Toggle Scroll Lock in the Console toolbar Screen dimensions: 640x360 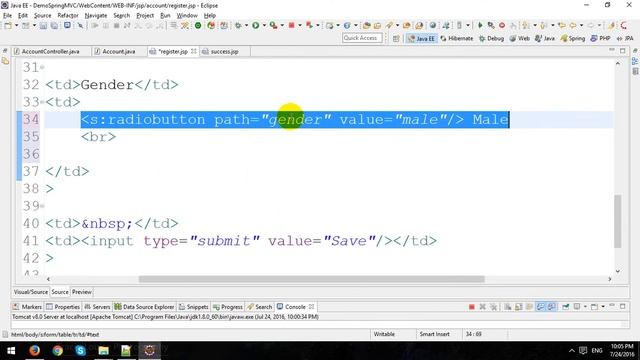click(x=518, y=307)
